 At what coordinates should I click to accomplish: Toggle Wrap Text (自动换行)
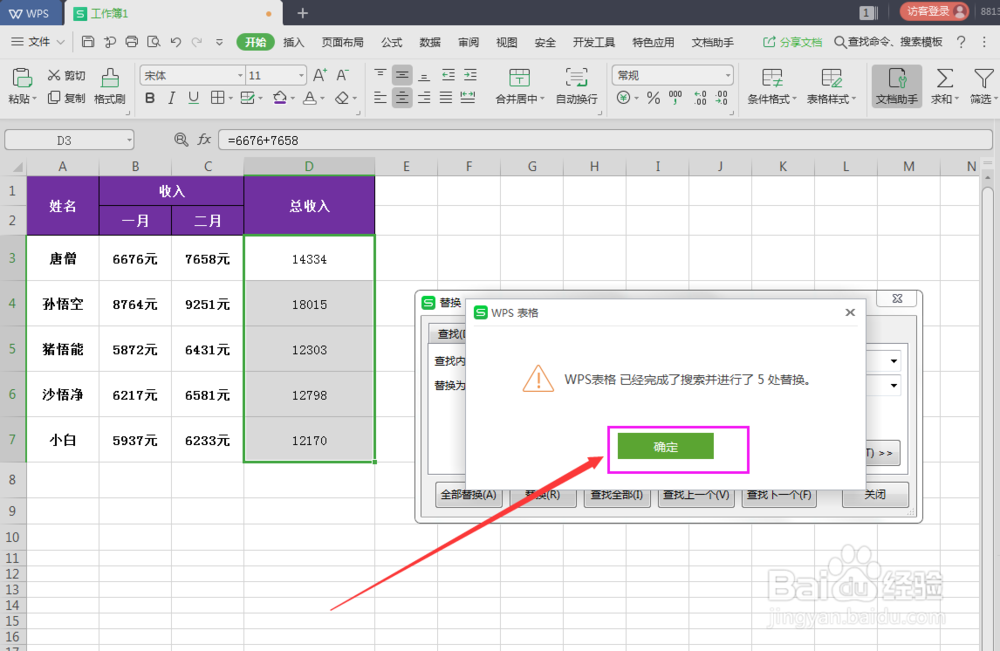click(577, 86)
